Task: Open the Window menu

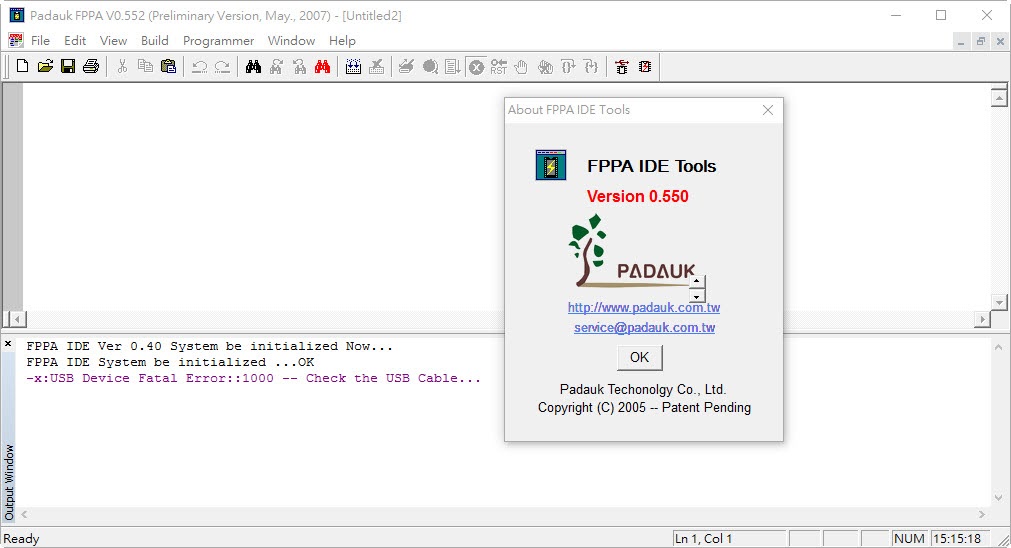Action: [x=291, y=41]
